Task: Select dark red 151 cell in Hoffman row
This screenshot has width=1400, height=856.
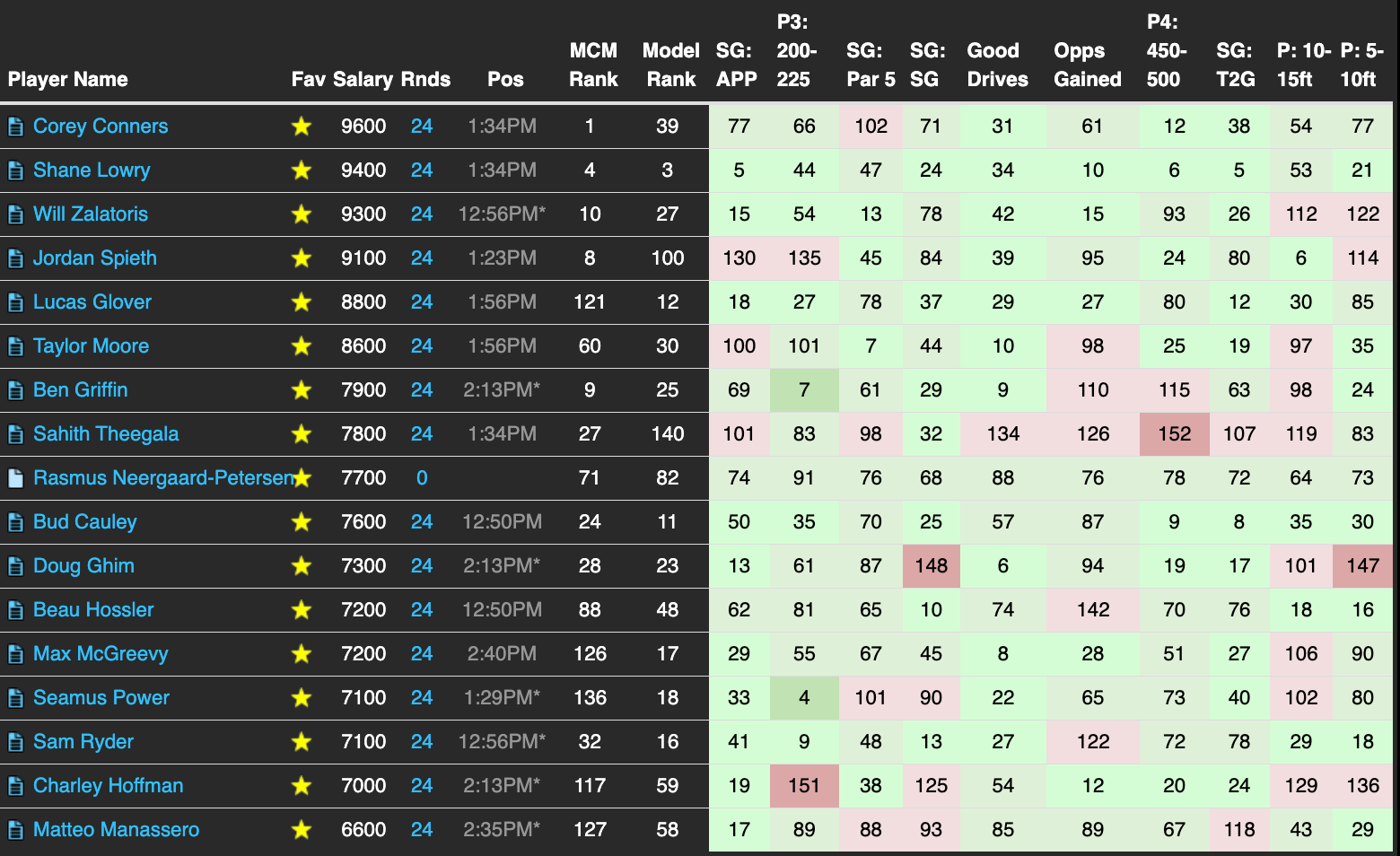Action: click(804, 786)
